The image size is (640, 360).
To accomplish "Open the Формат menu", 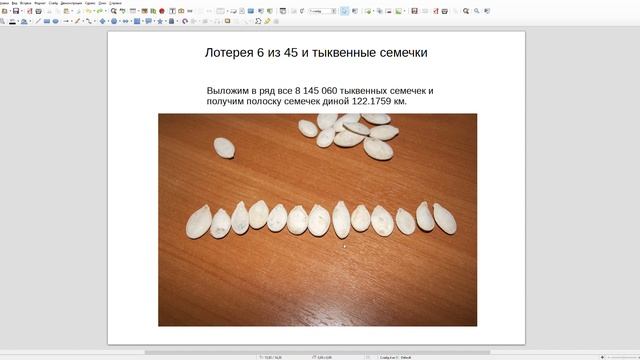I will (40, 2).
